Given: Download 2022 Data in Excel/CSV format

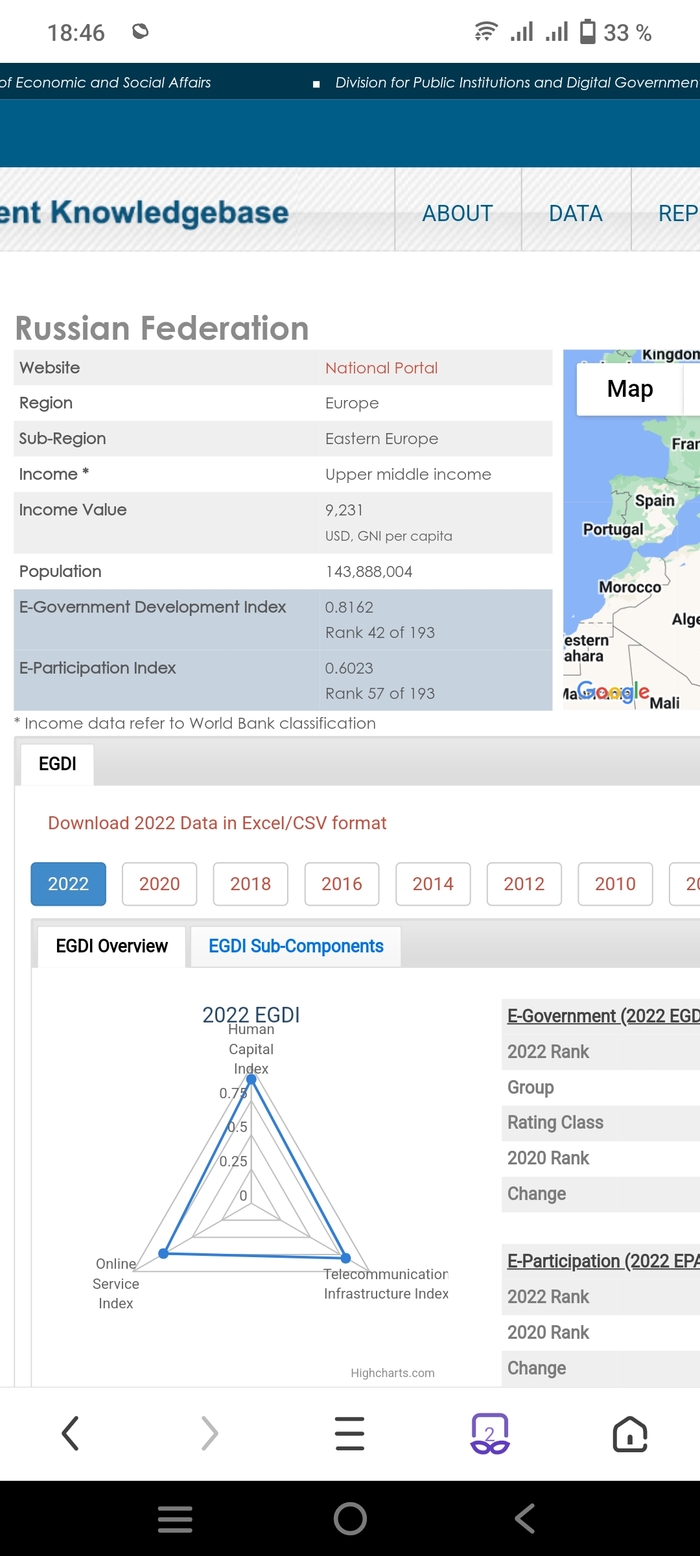Looking at the screenshot, I should tap(217, 823).
